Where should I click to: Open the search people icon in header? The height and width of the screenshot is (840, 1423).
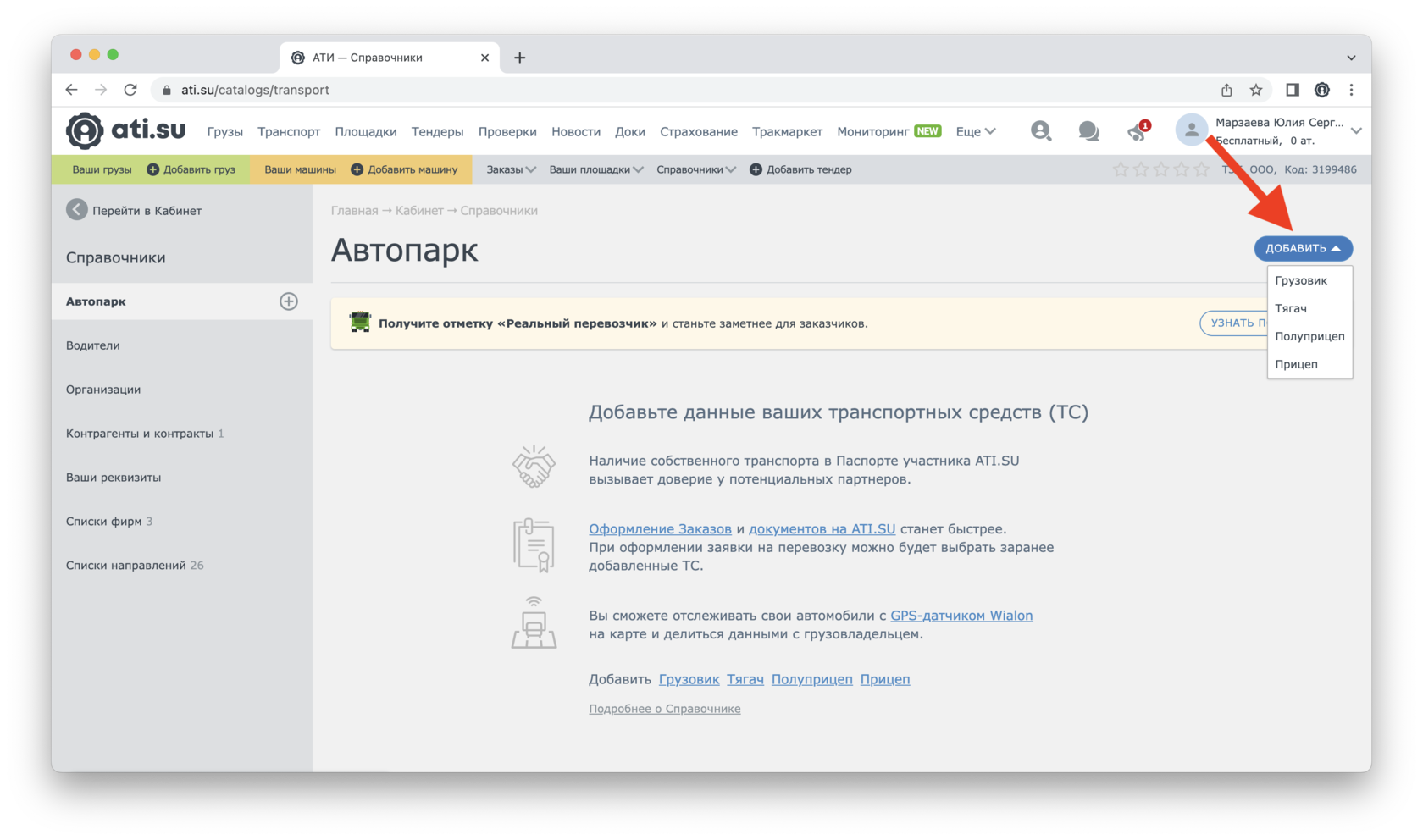pos(1041,130)
